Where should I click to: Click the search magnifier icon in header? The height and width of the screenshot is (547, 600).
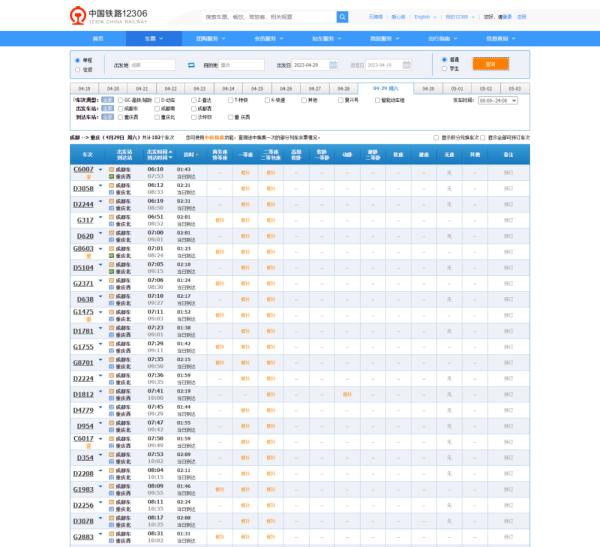[x=343, y=17]
